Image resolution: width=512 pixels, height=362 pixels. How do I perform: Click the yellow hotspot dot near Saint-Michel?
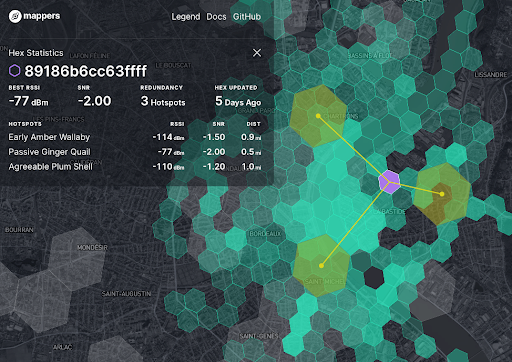click(321, 266)
